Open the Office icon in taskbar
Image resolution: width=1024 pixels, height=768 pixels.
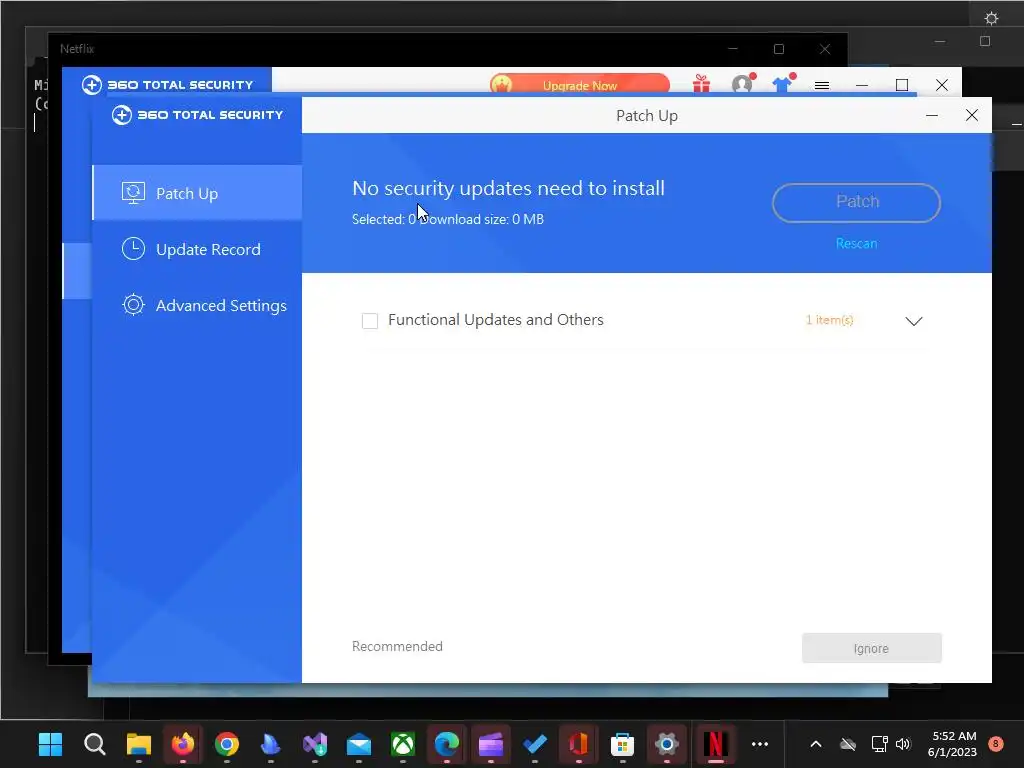click(x=579, y=744)
